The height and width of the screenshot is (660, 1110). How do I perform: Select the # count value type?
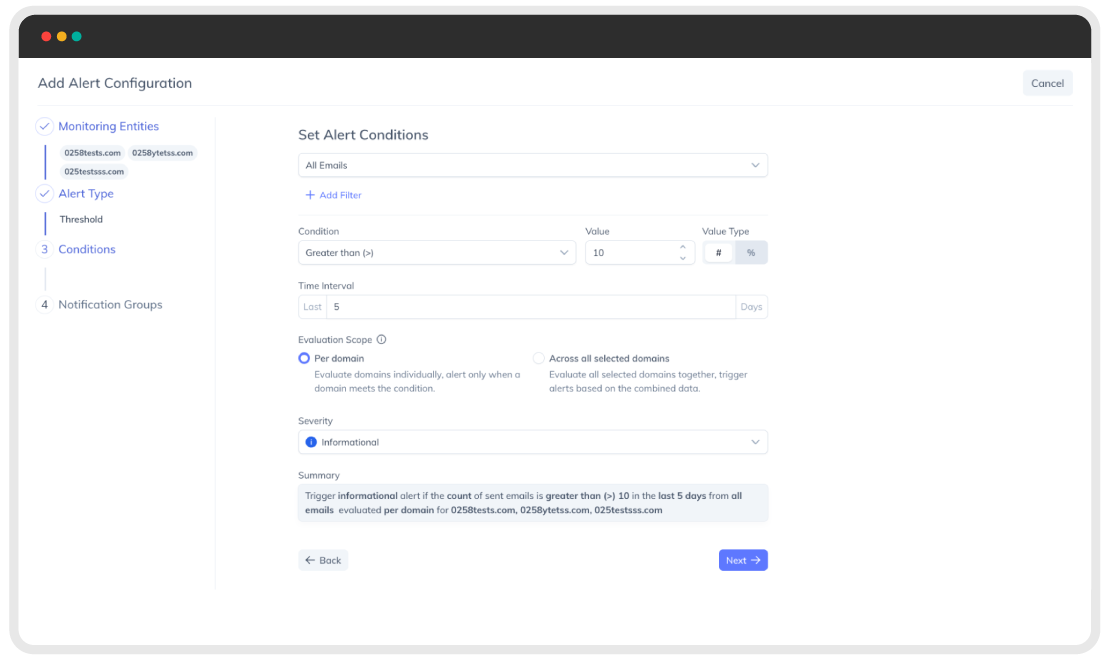click(x=719, y=253)
